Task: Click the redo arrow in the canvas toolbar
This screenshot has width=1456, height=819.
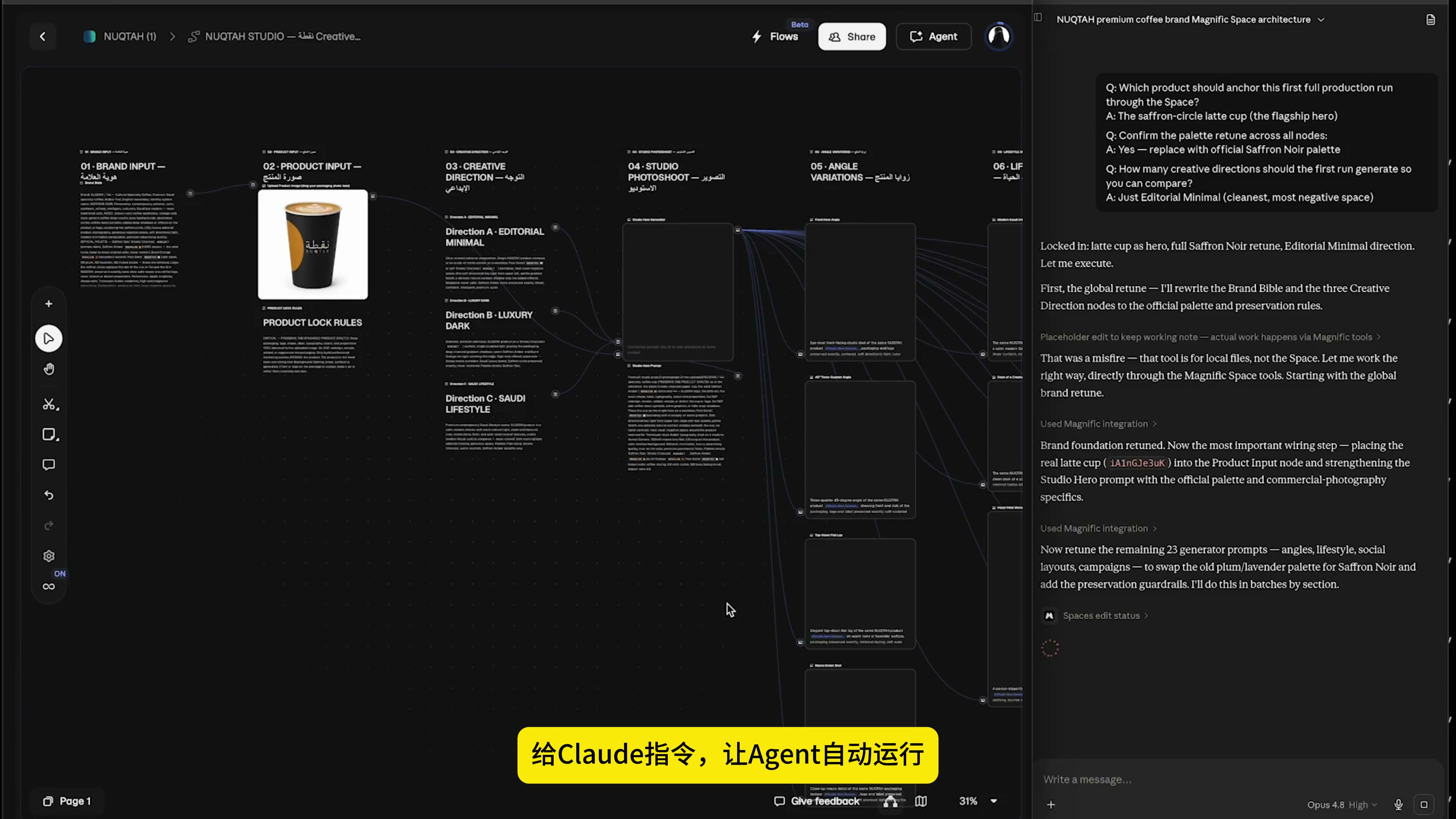Action: 49,526
